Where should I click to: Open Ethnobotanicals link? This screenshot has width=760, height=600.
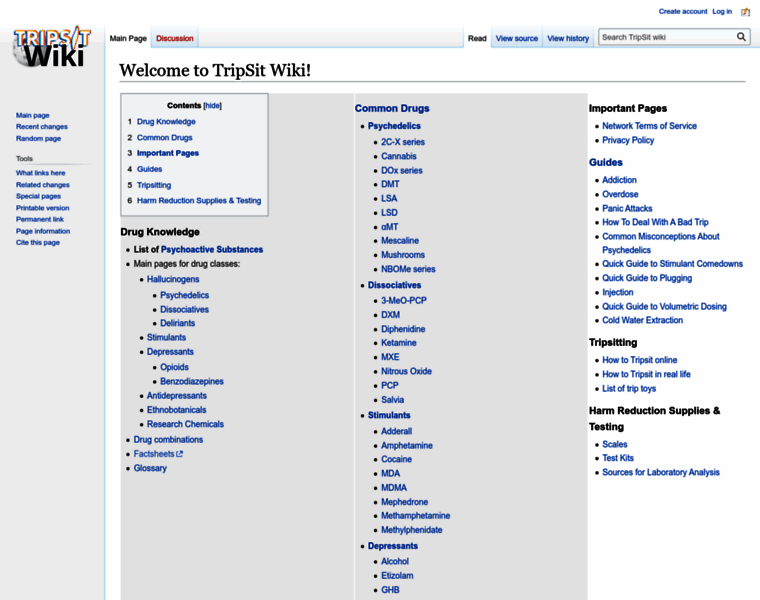176,410
